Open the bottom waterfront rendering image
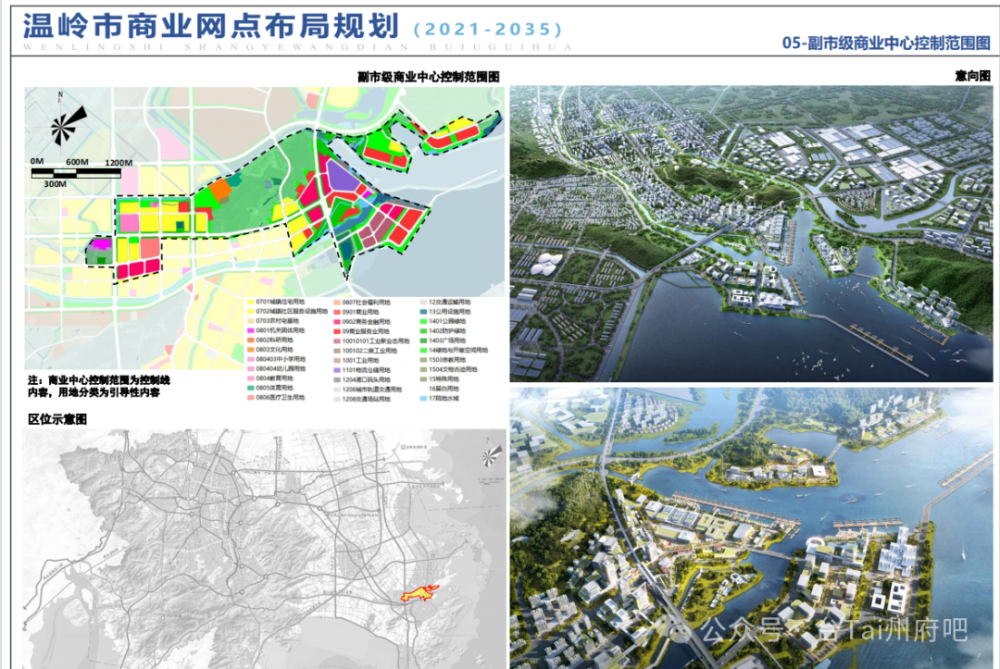 tap(750, 530)
